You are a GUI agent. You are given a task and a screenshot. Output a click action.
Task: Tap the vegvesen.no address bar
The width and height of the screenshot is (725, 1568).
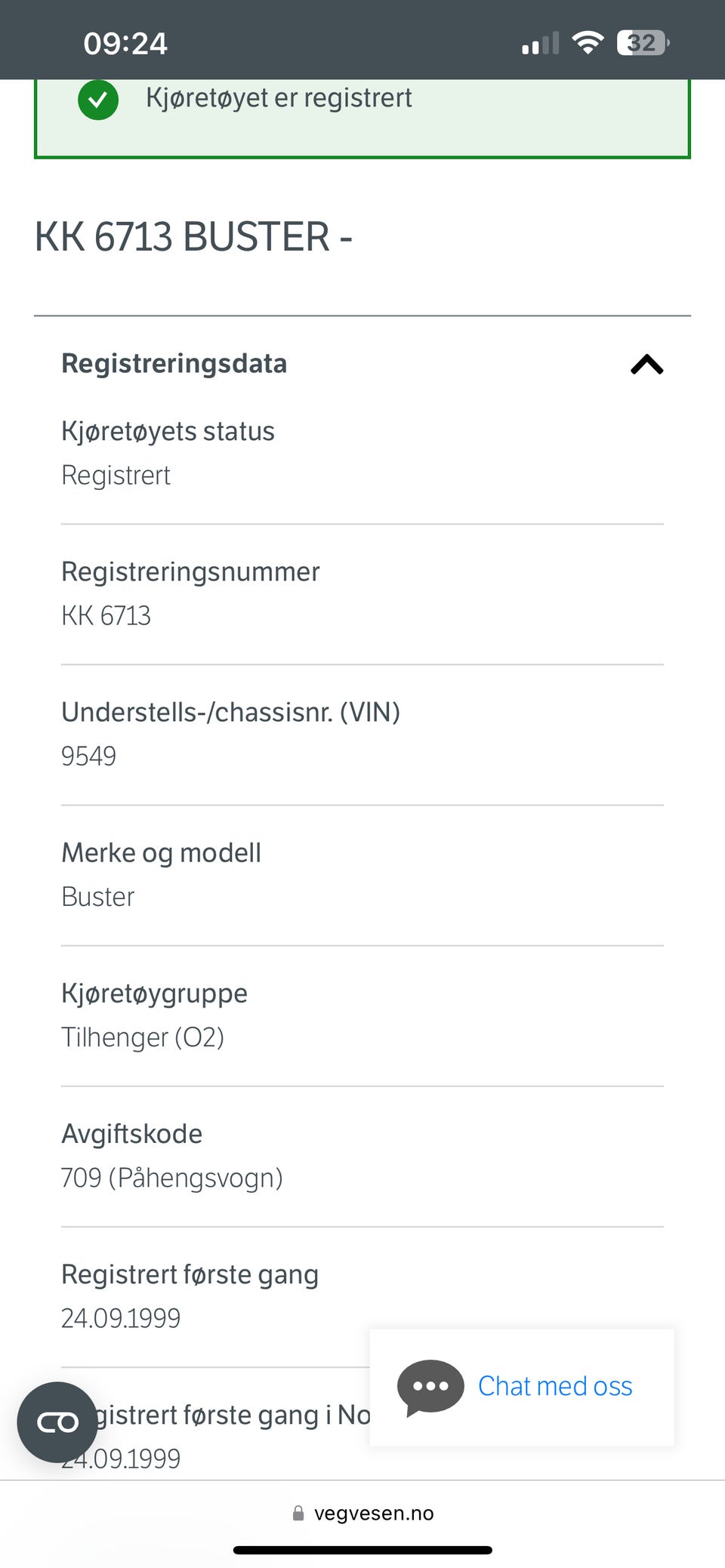click(373, 1513)
